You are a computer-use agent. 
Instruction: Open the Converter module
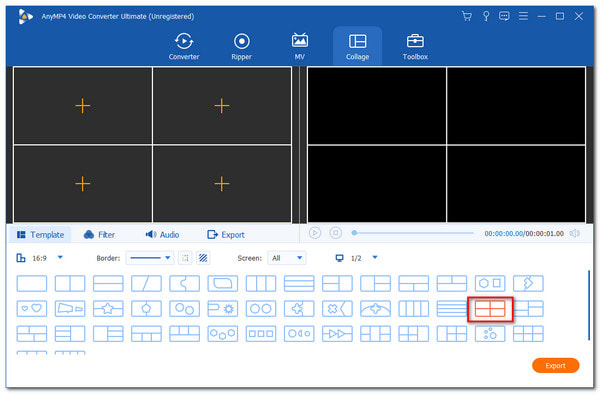pos(184,47)
